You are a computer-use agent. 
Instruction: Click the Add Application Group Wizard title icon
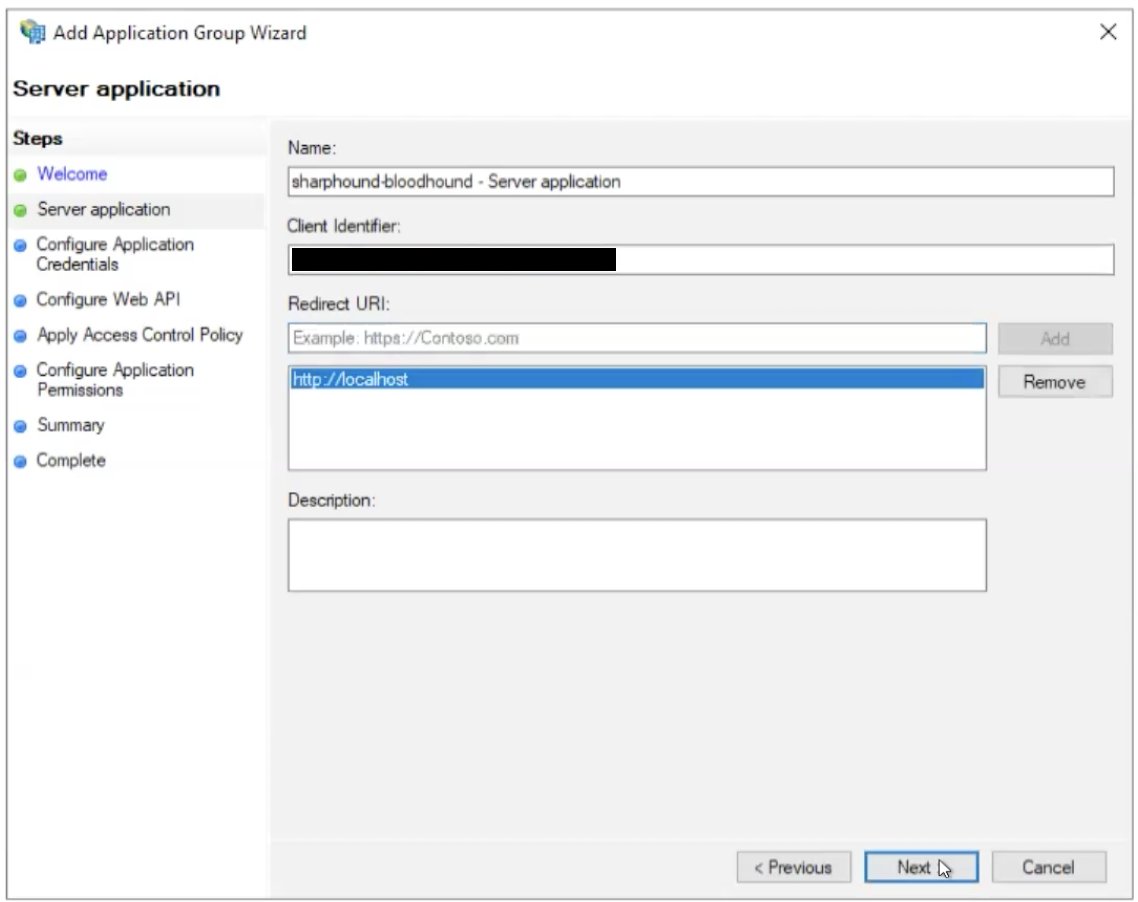coord(33,32)
